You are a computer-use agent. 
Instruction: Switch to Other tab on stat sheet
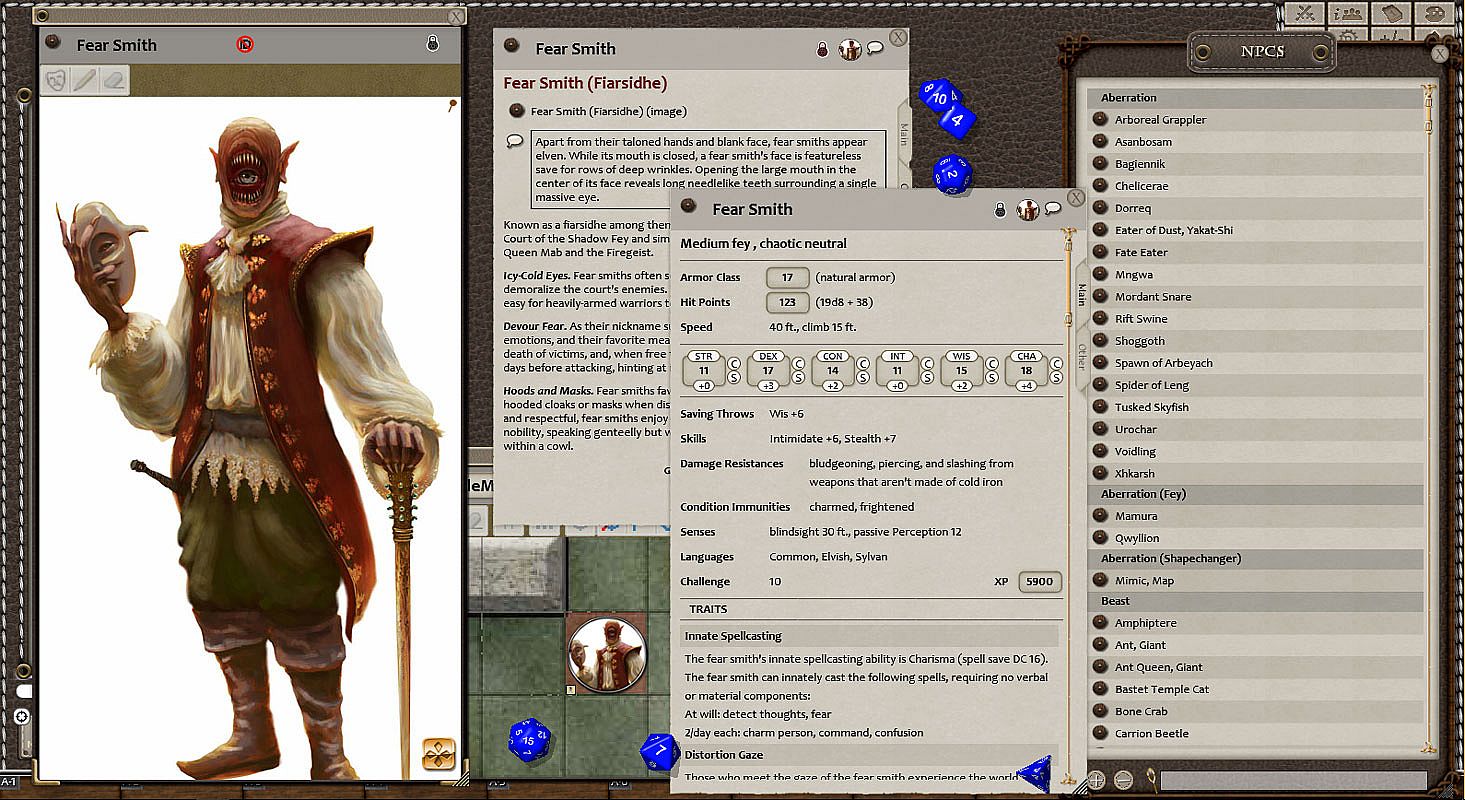(1081, 357)
